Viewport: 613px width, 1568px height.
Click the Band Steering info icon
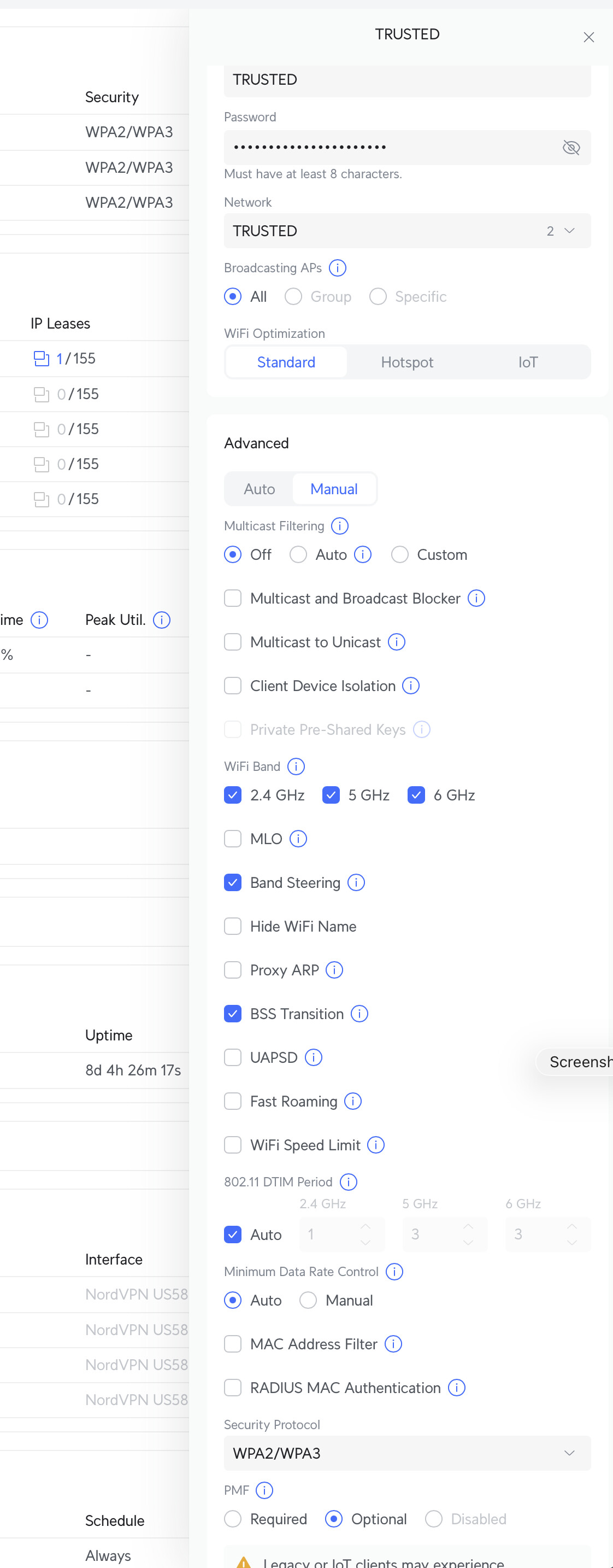pos(356,882)
